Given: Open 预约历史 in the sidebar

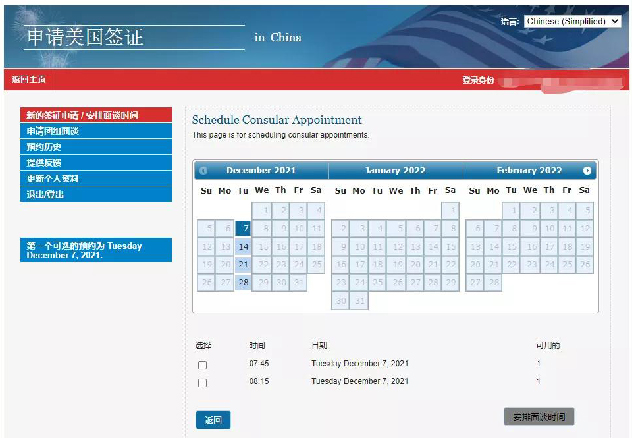Looking at the screenshot, I should (x=96, y=147).
